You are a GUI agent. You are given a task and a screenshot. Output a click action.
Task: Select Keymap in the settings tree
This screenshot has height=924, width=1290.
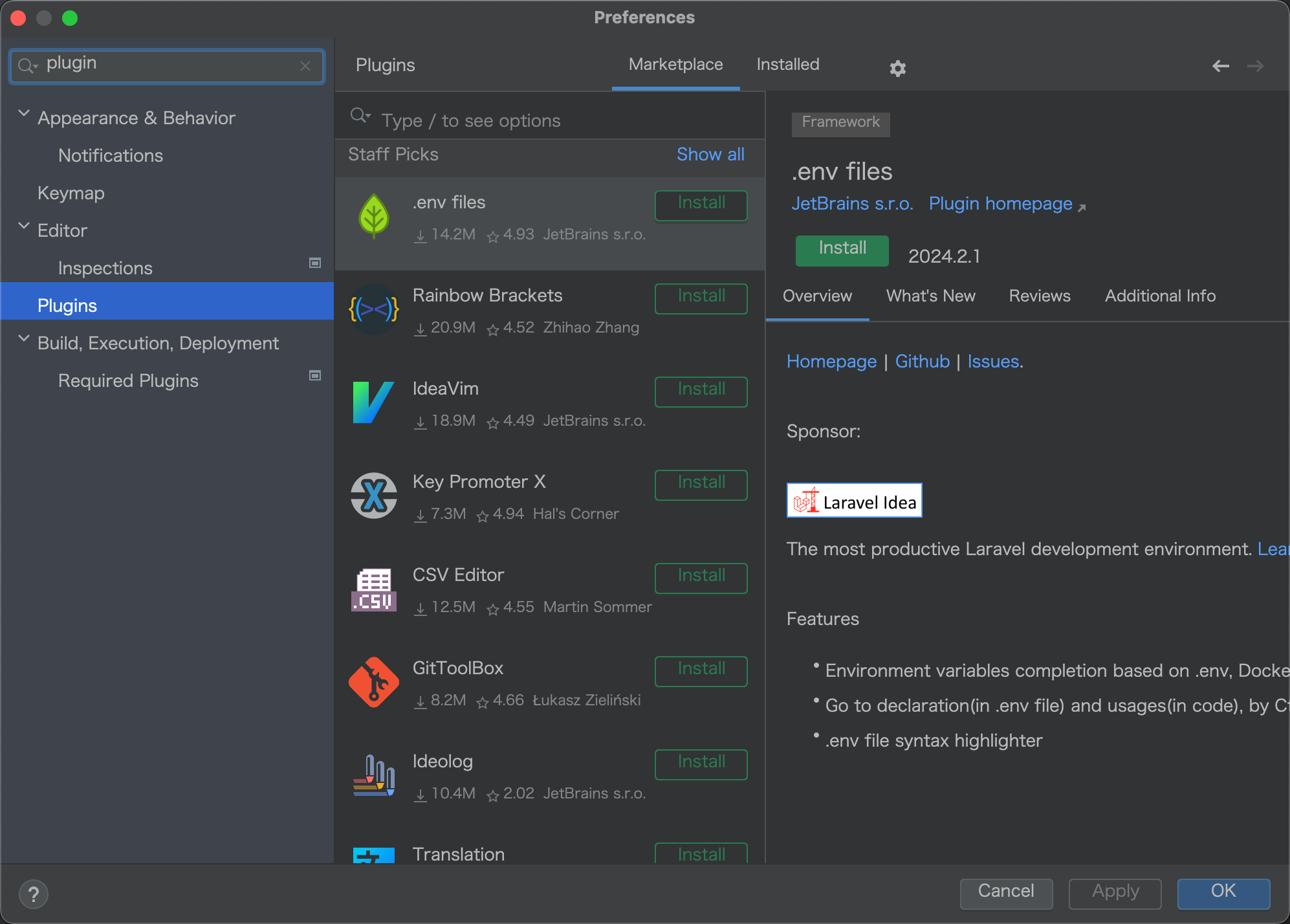tap(71, 193)
